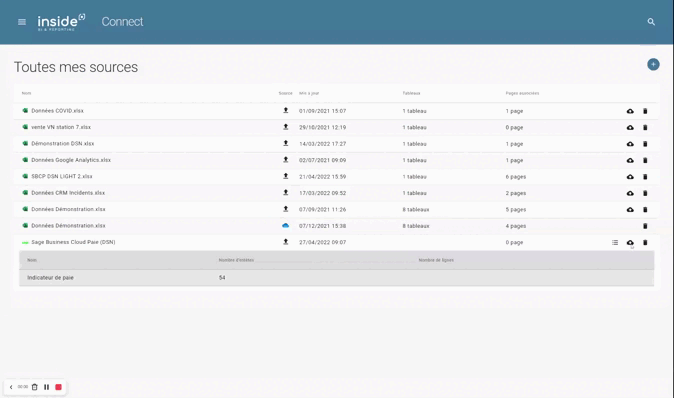Screen dimensions: 674x398
Task: Click date 29/10/2021 12:19
Action: tap(322, 127)
